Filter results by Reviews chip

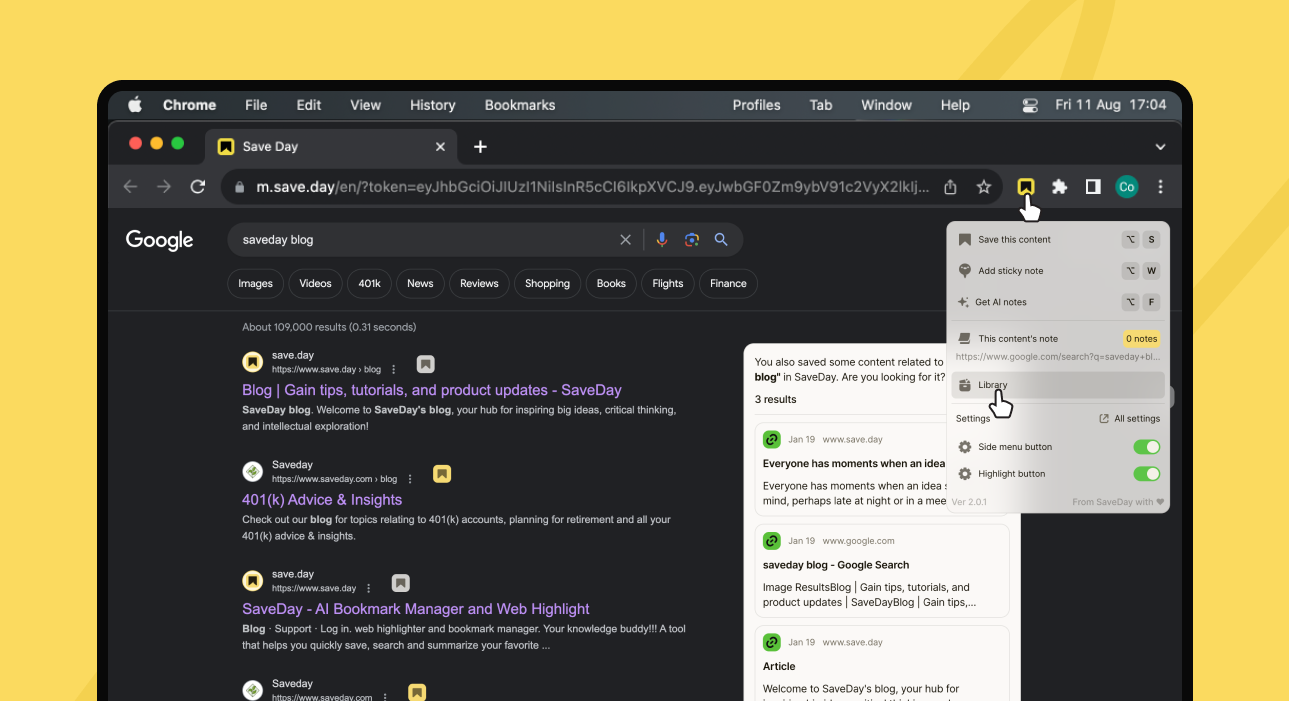point(479,284)
